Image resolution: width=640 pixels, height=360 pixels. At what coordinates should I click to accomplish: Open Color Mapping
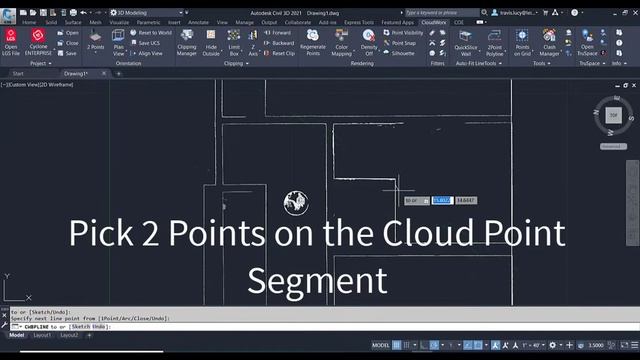click(341, 42)
